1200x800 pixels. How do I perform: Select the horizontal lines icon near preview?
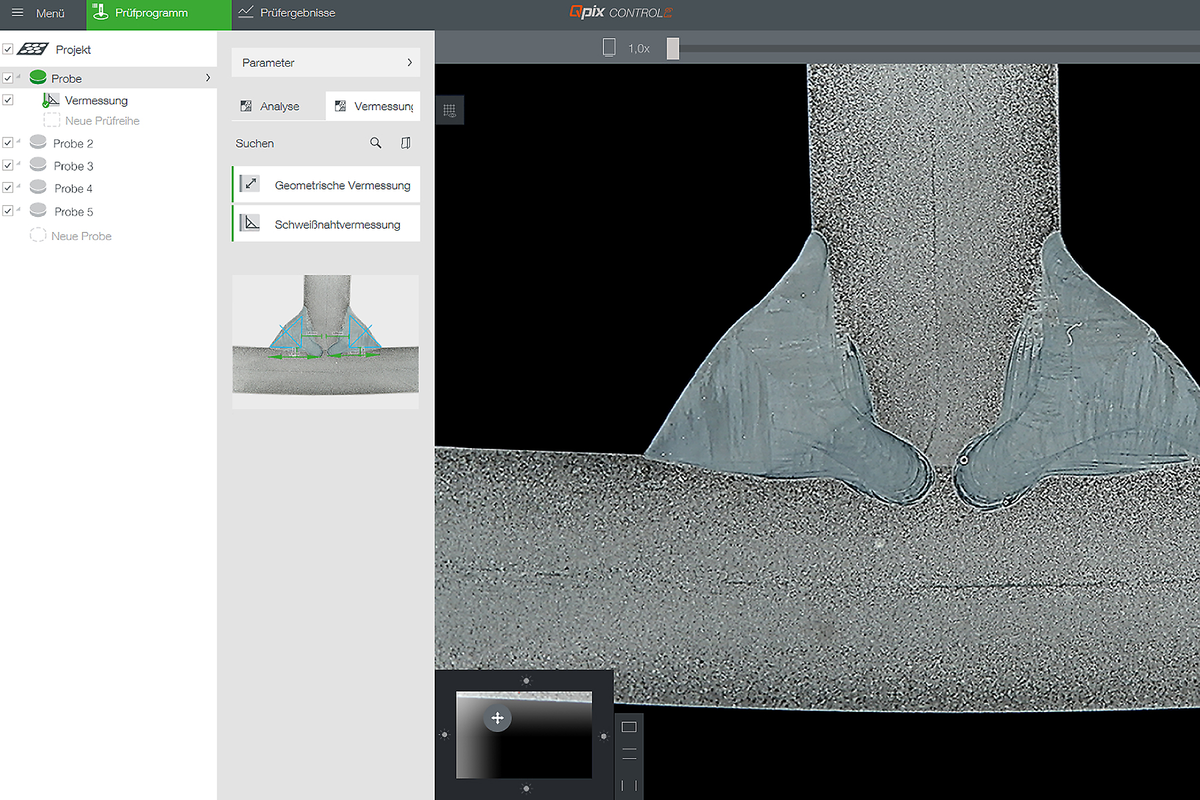[629, 755]
